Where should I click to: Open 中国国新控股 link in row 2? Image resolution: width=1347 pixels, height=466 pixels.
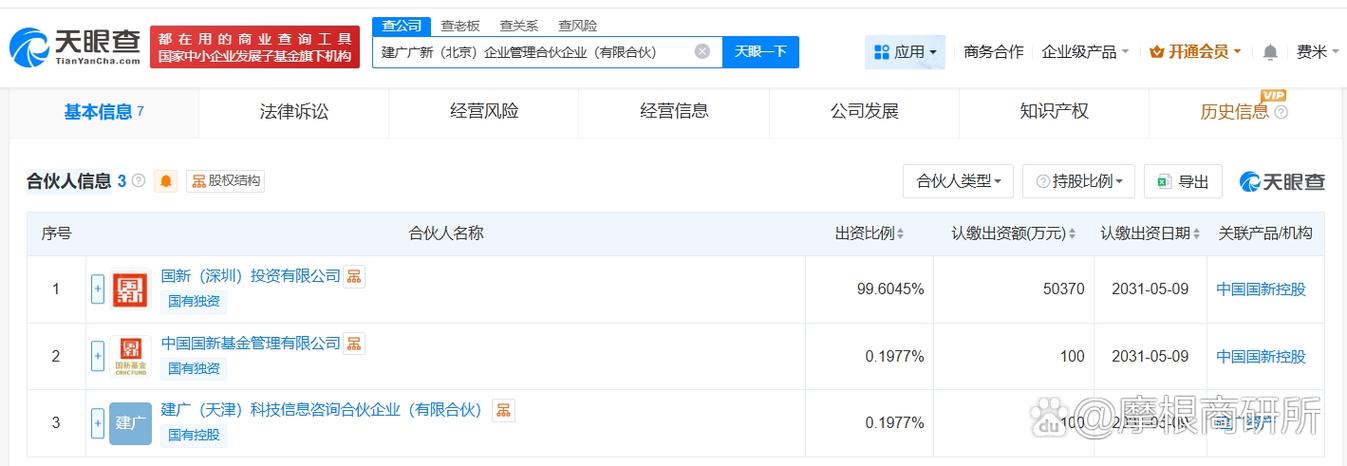tap(1261, 356)
